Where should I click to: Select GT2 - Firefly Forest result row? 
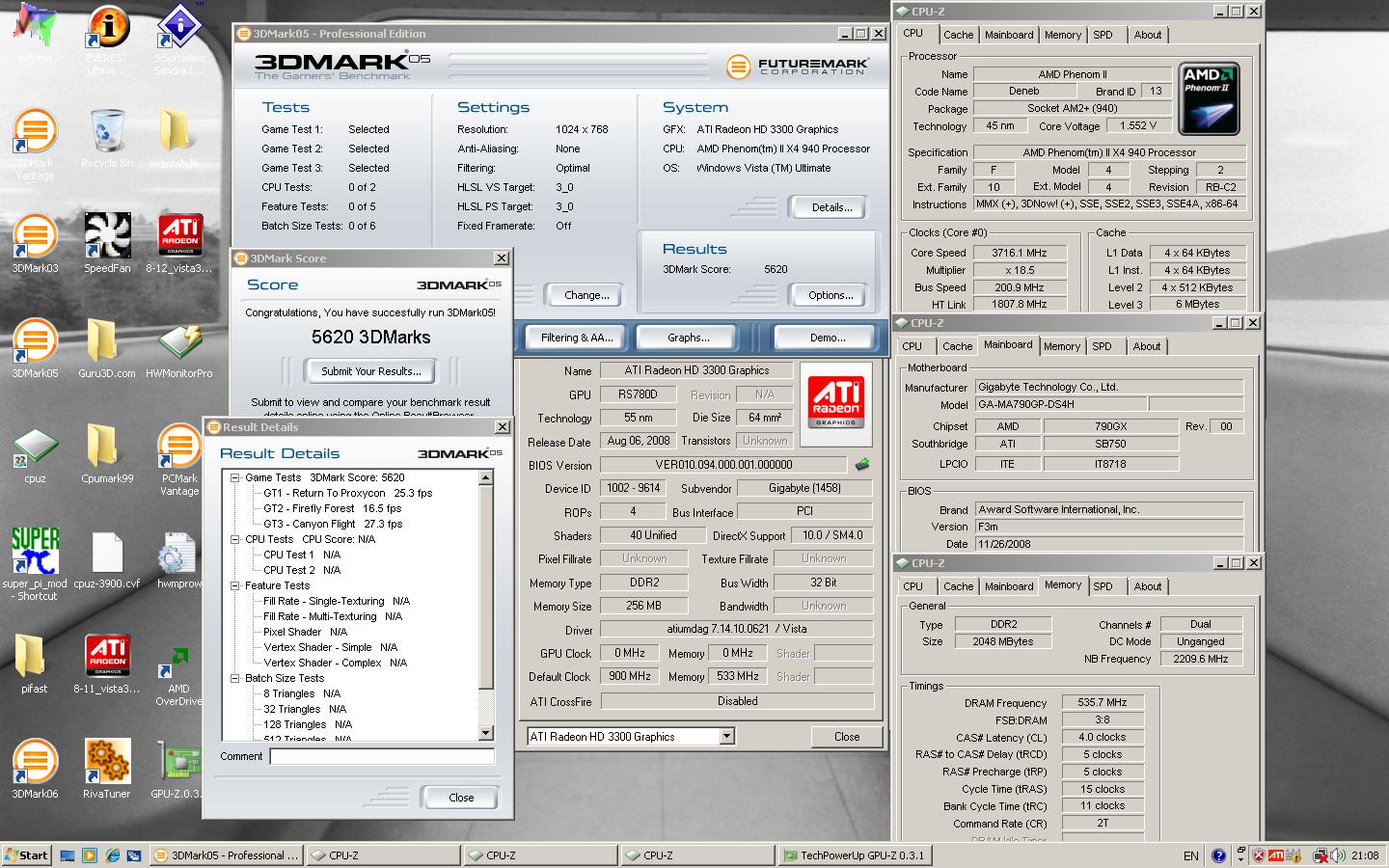click(333, 508)
